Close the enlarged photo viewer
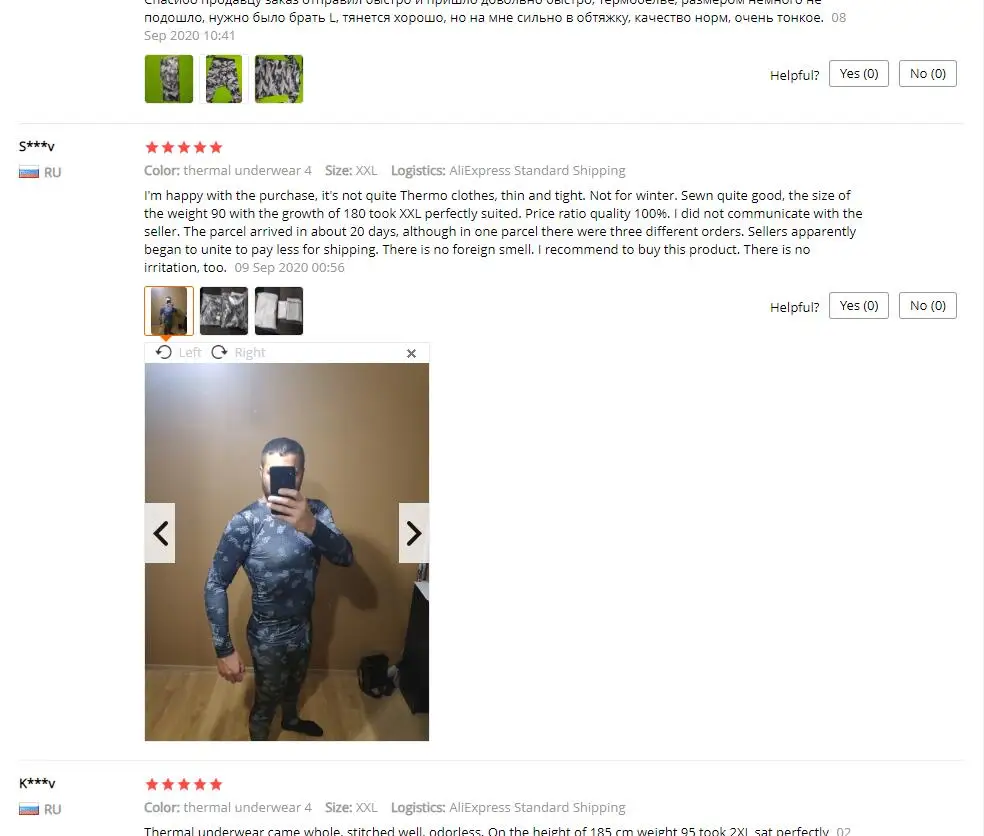 411,353
